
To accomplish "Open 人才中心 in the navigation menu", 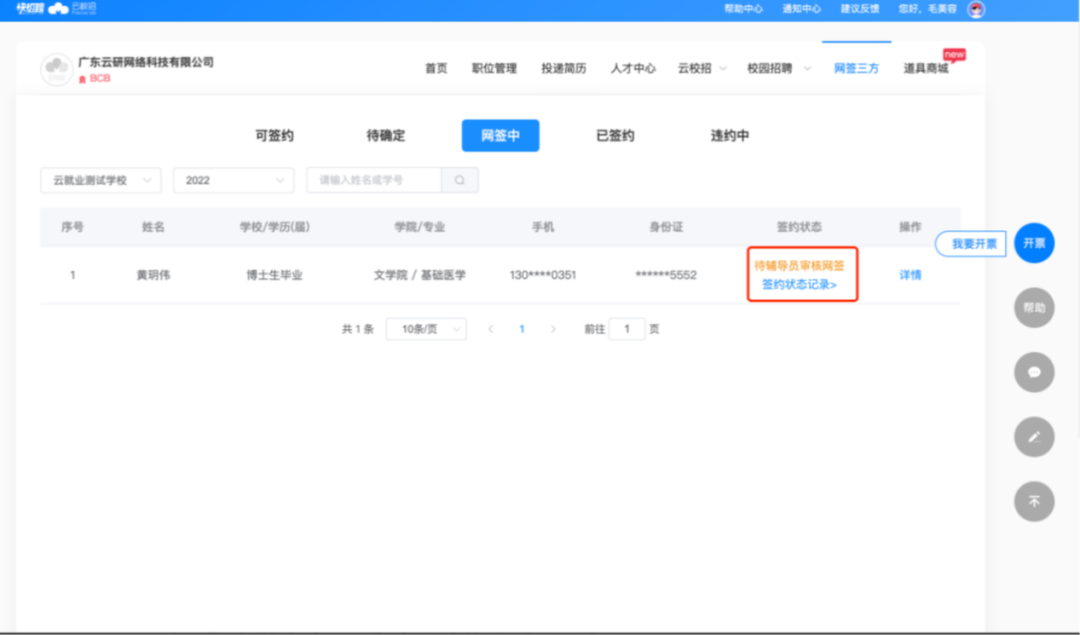I will [633, 69].
